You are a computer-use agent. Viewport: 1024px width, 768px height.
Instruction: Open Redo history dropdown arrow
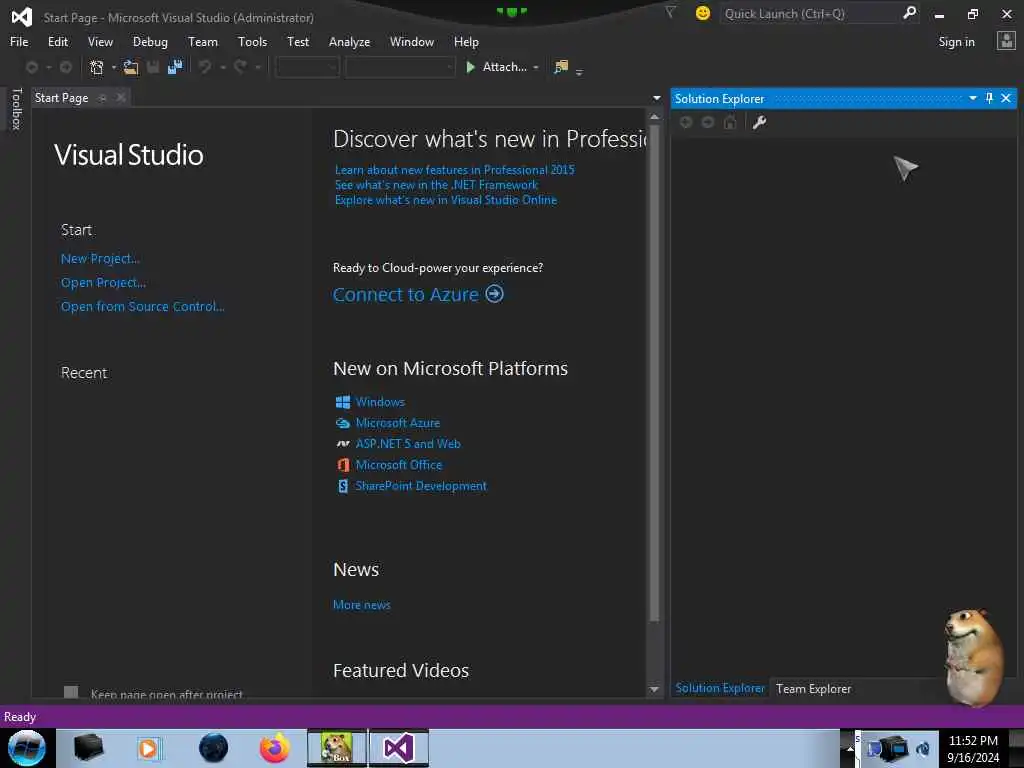258,67
